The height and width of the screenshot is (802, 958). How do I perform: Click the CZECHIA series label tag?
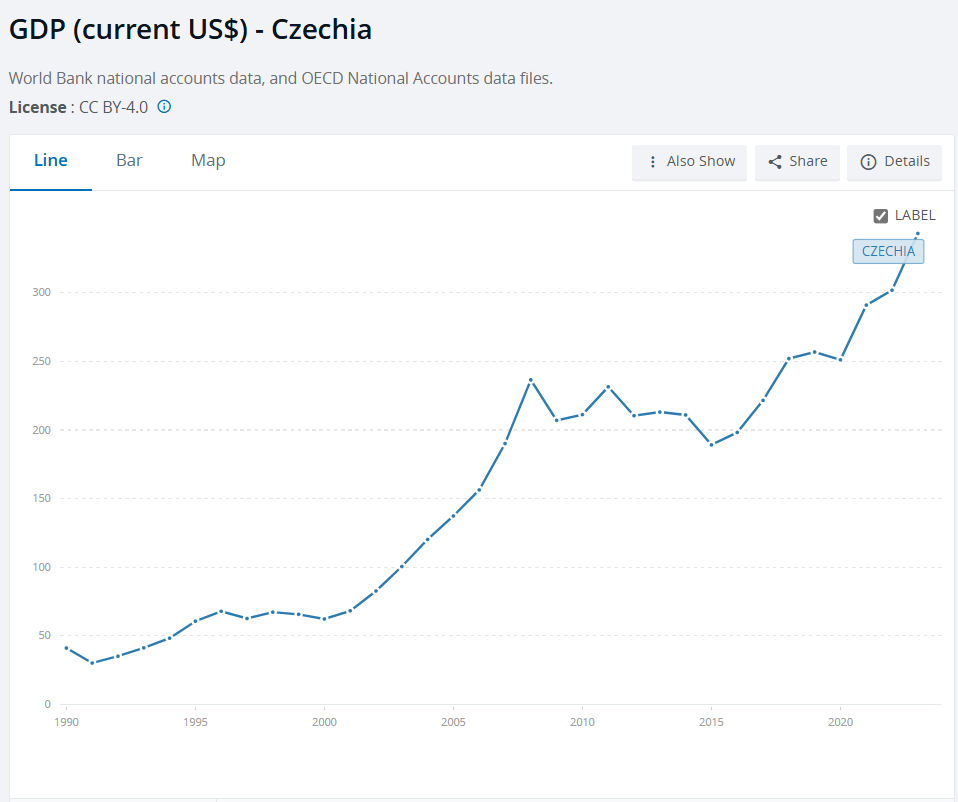(888, 251)
